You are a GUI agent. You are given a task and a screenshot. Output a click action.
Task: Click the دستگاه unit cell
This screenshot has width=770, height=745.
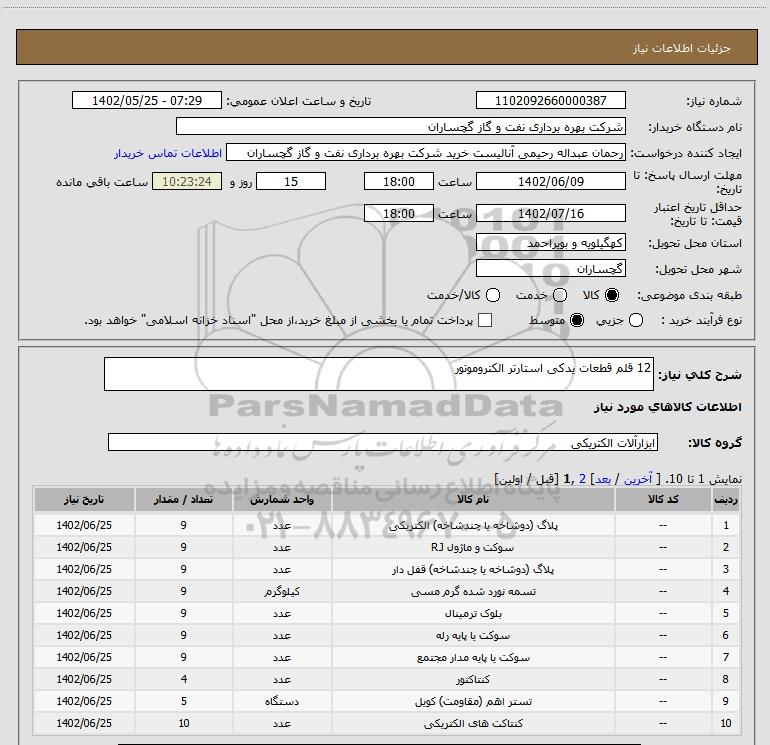pyautogui.click(x=282, y=701)
